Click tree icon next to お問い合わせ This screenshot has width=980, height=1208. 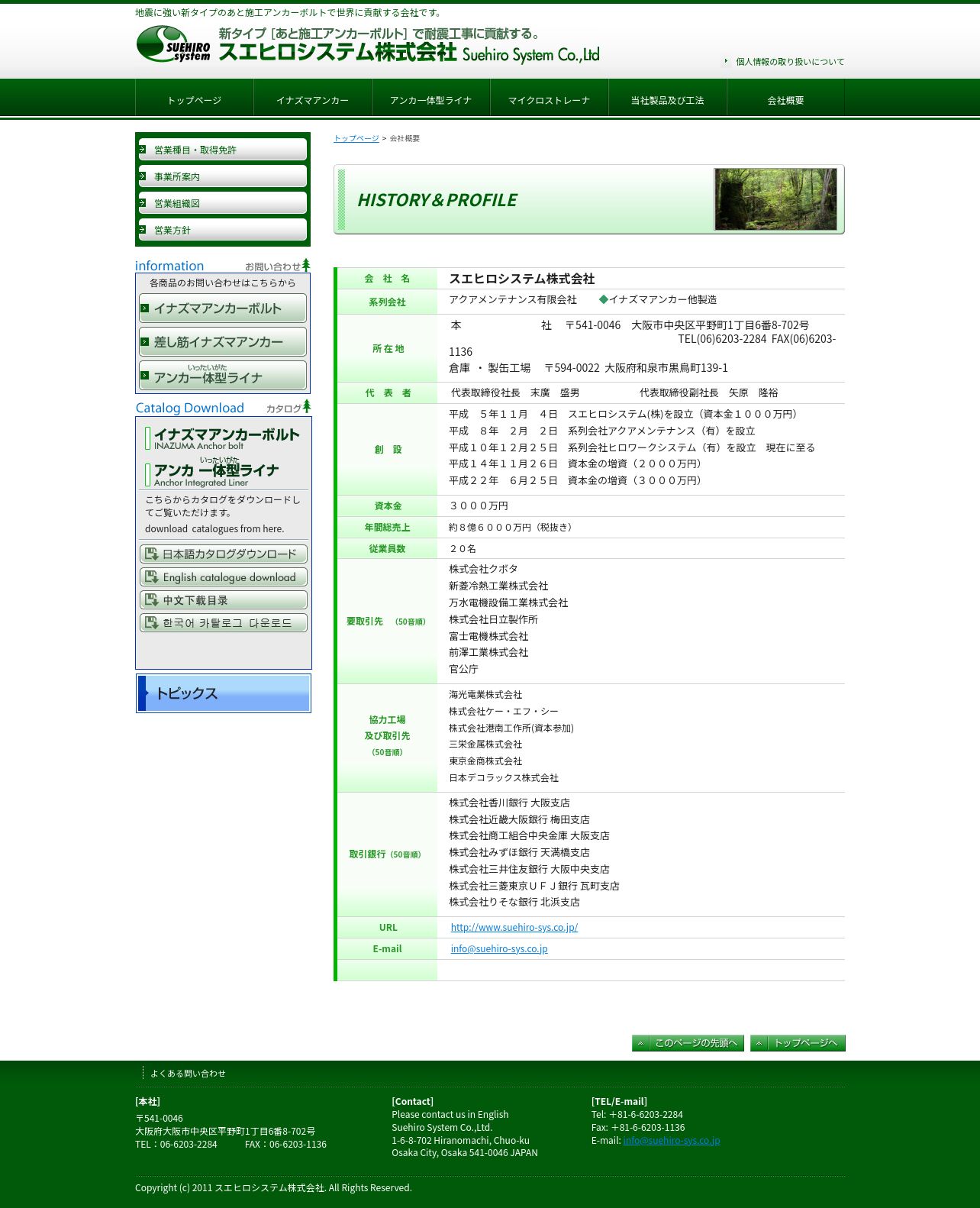tap(306, 264)
